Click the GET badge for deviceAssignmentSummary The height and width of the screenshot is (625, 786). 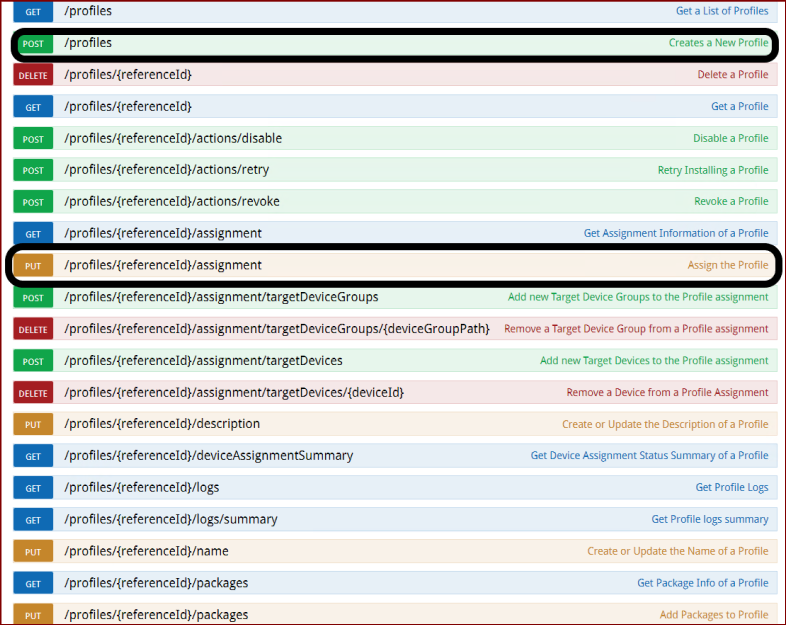pos(33,456)
